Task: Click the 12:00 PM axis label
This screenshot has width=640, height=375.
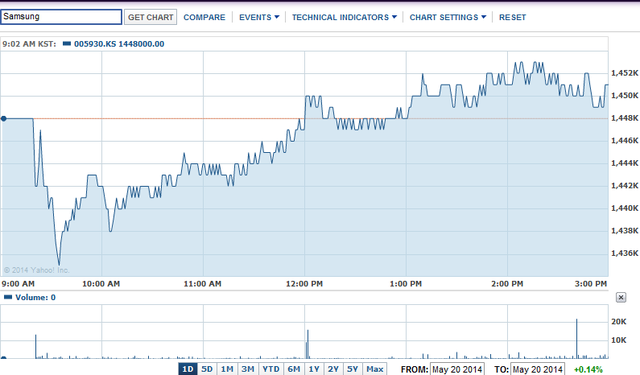Action: point(304,284)
